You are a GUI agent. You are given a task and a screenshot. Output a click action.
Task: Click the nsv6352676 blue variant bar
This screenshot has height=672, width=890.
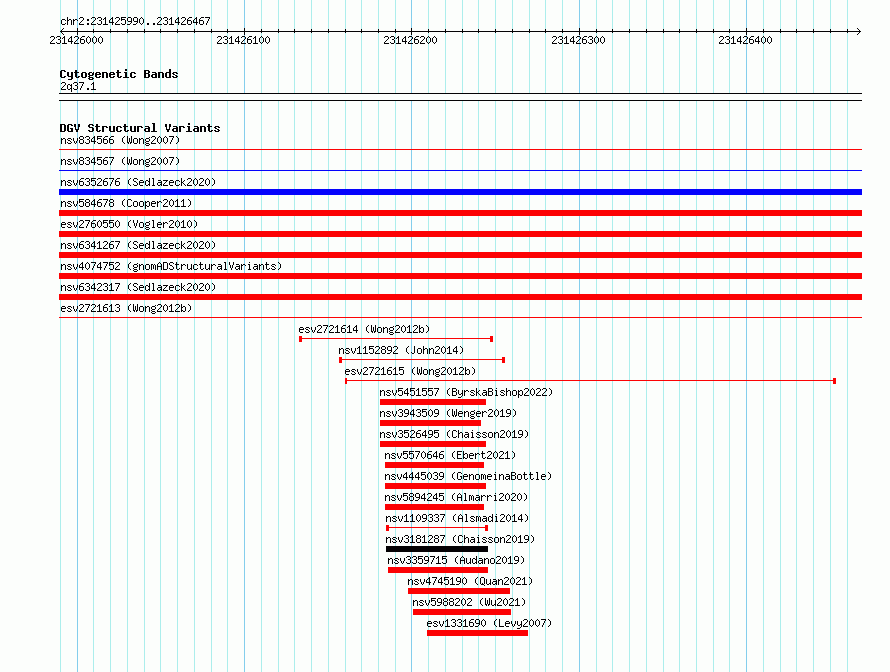[460, 192]
